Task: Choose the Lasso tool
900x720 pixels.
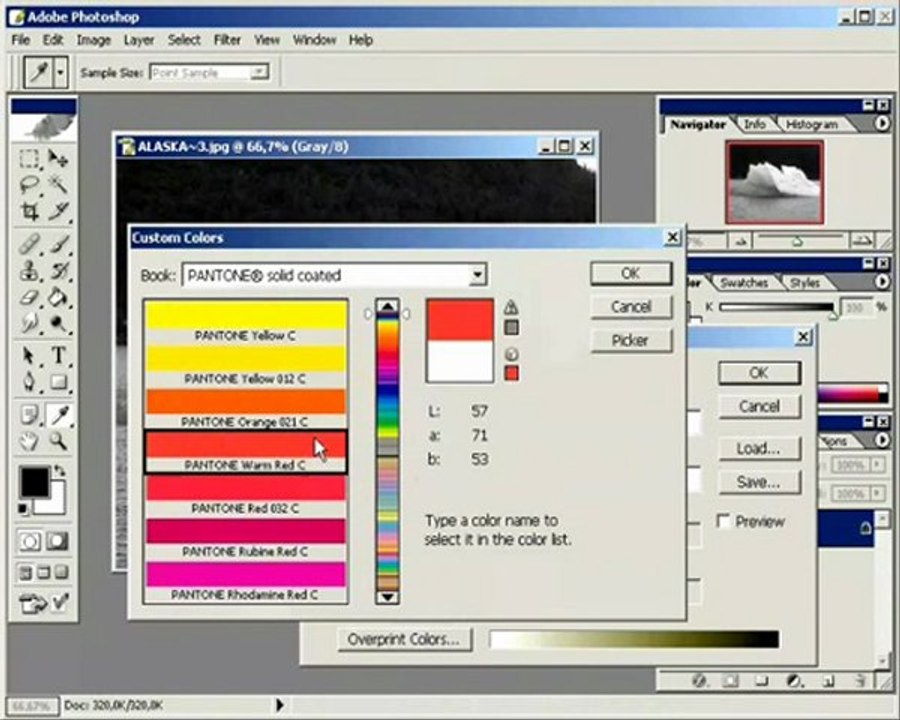Action: [x=29, y=185]
